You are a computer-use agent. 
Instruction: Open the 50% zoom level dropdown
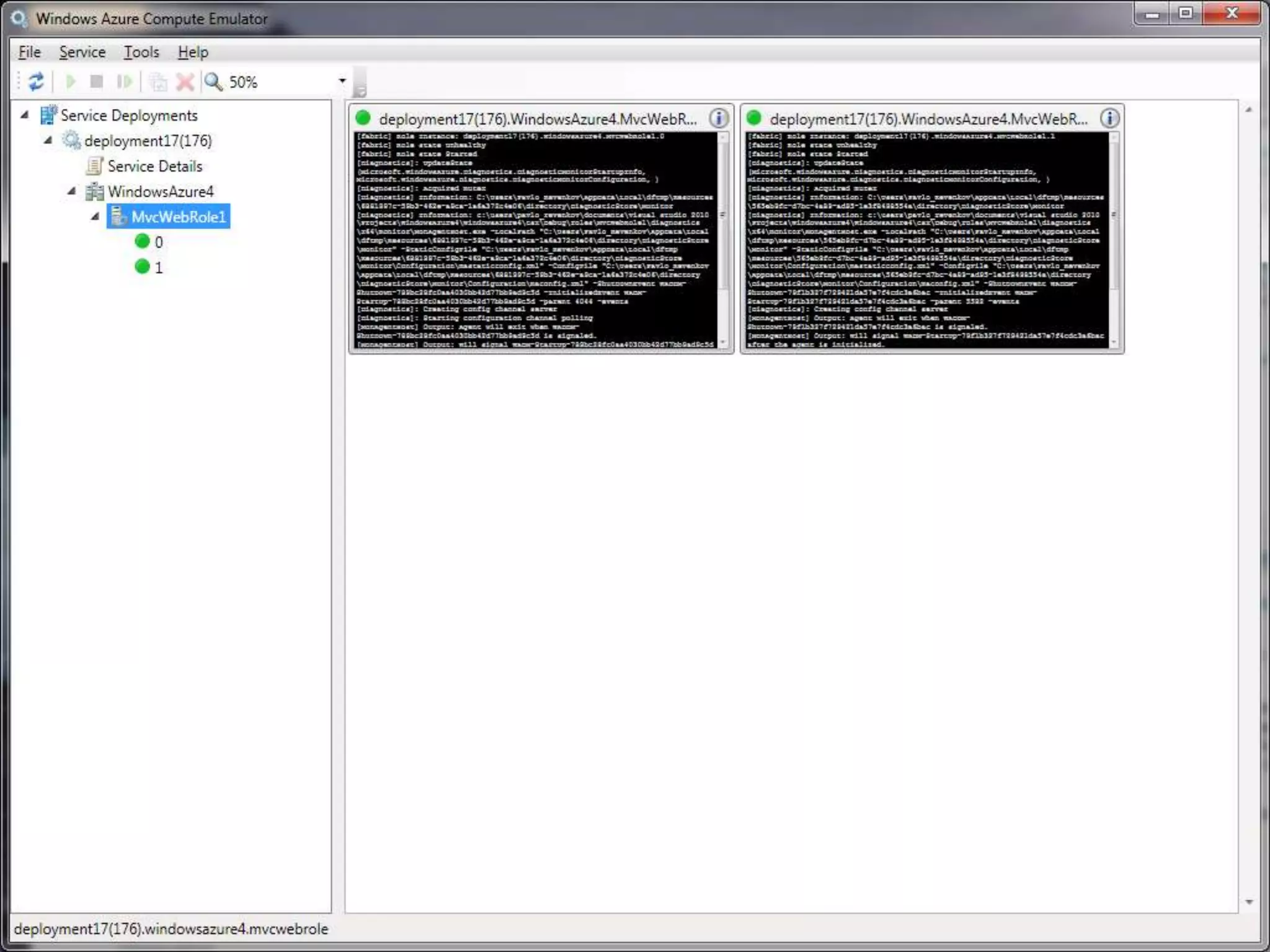pyautogui.click(x=342, y=81)
